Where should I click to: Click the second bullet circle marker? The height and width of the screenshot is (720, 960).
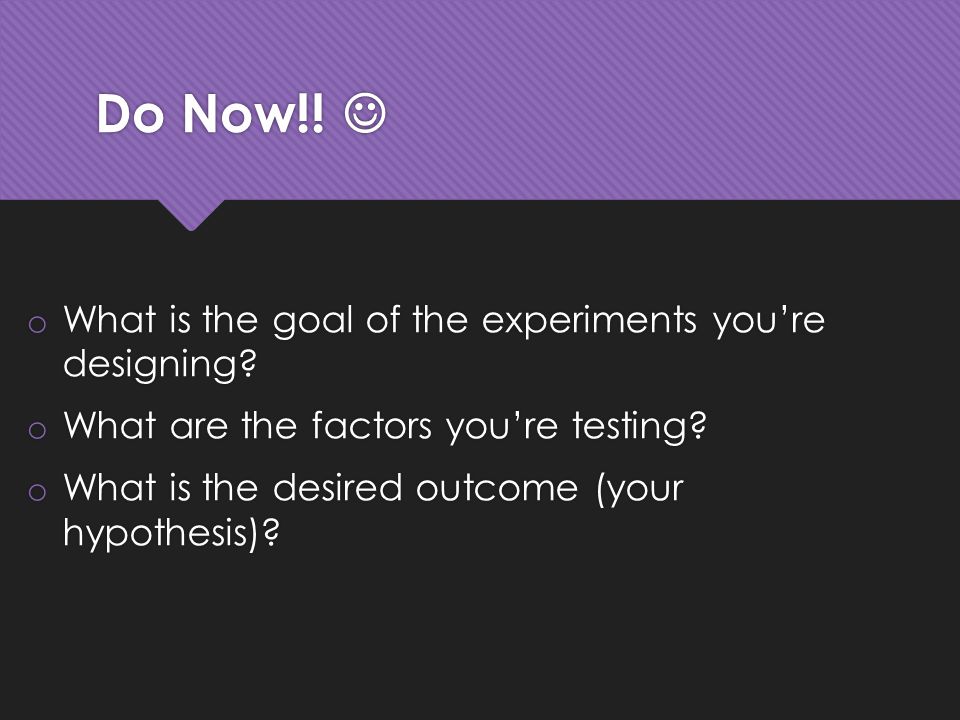coord(37,430)
